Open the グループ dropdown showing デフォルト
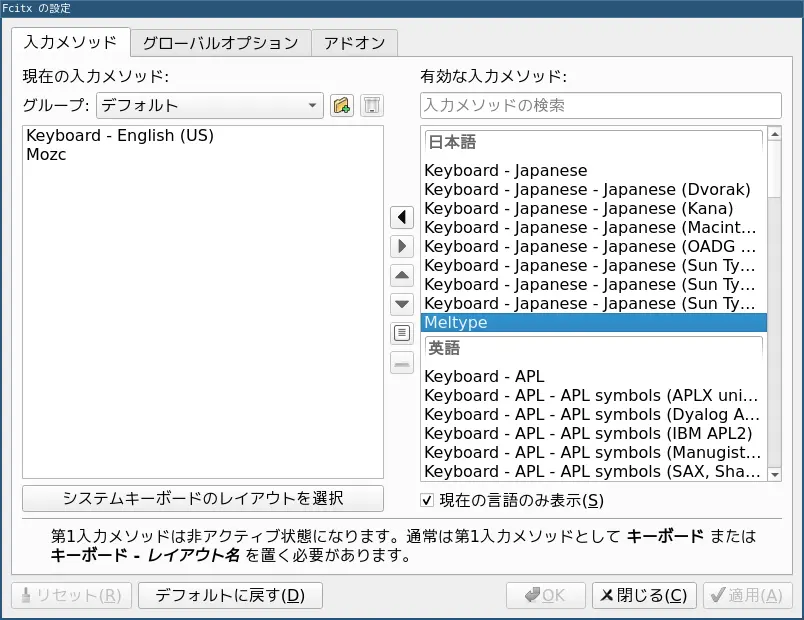This screenshot has width=804, height=620. pyautogui.click(x=210, y=106)
